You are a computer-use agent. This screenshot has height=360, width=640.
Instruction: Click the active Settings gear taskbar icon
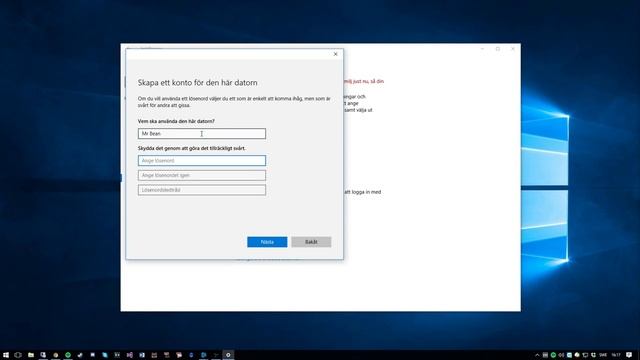(228, 355)
